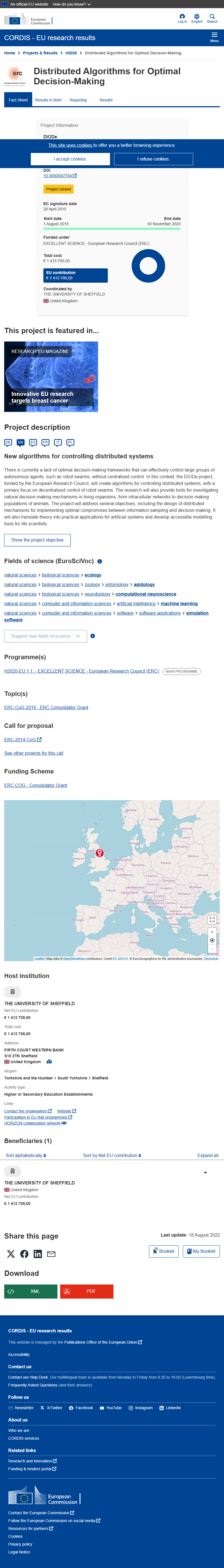This screenshot has width=224, height=1568.
Task: Zoom in on the map
Action: point(212,932)
